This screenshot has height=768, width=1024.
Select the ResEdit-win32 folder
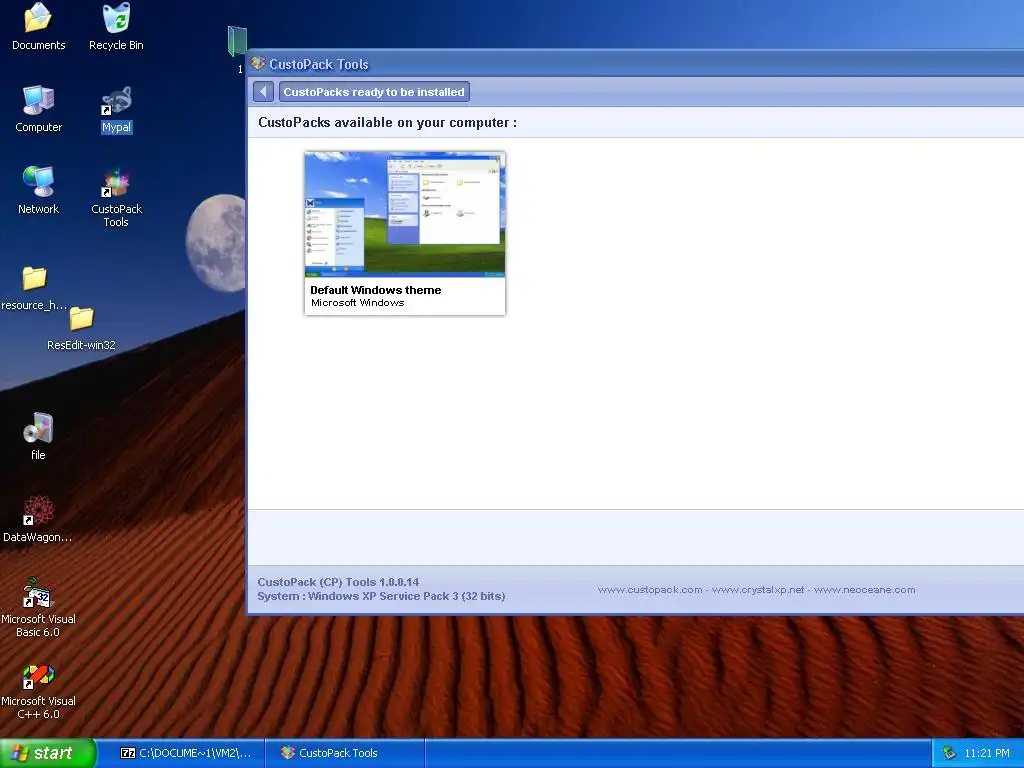coord(81,328)
